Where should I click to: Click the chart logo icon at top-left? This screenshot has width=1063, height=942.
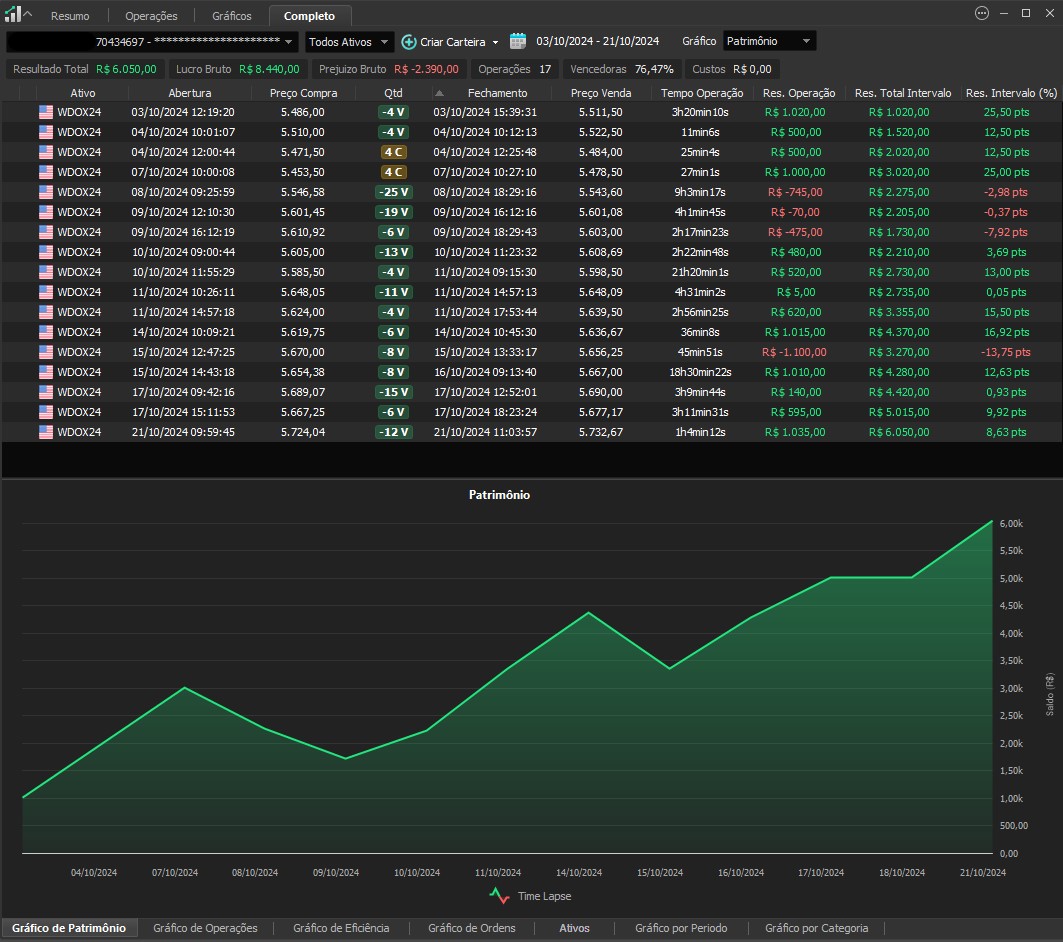12,14
